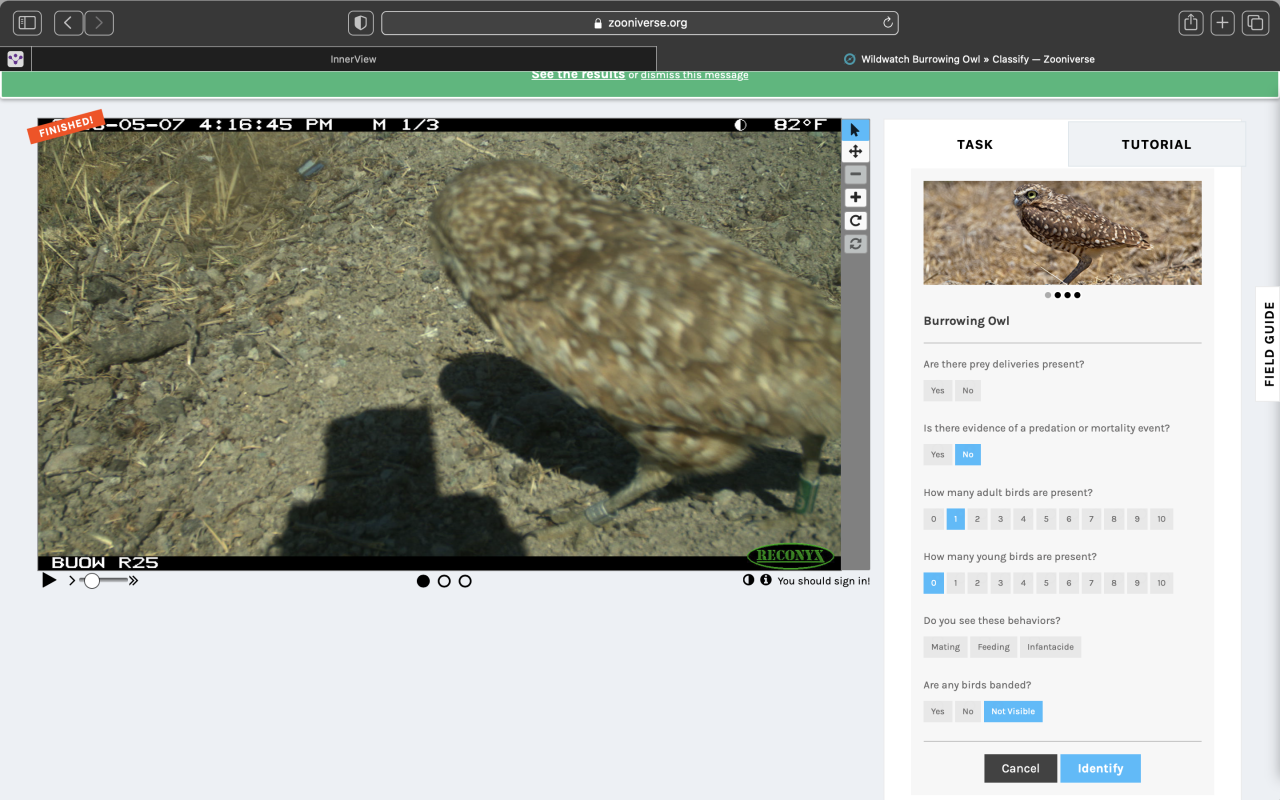Click the Burrowing Owl example photo

tap(1062, 233)
